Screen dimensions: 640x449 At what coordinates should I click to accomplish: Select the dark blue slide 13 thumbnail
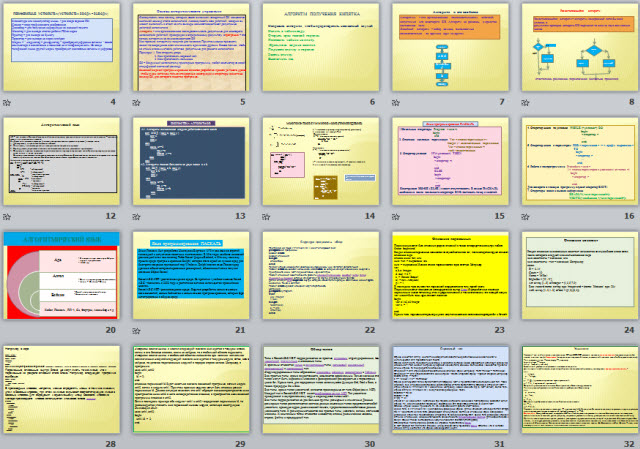pos(190,162)
